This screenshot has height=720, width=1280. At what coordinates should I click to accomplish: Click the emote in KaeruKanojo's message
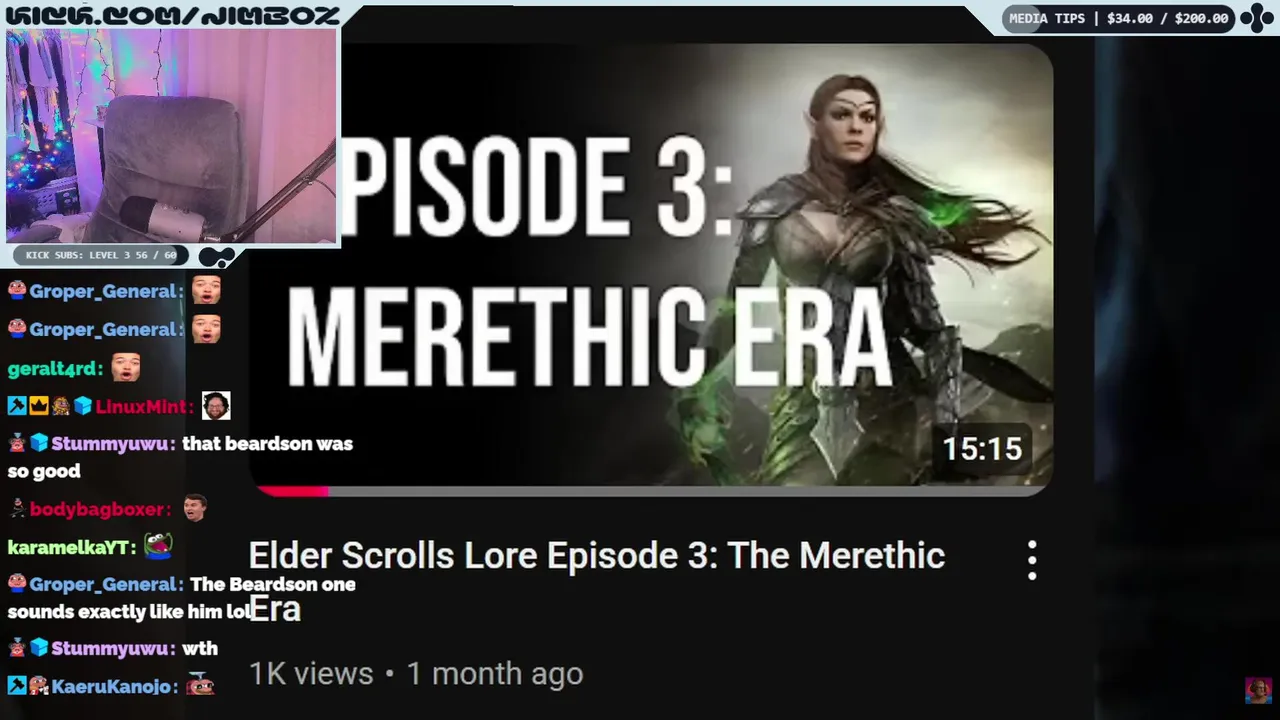(x=200, y=685)
